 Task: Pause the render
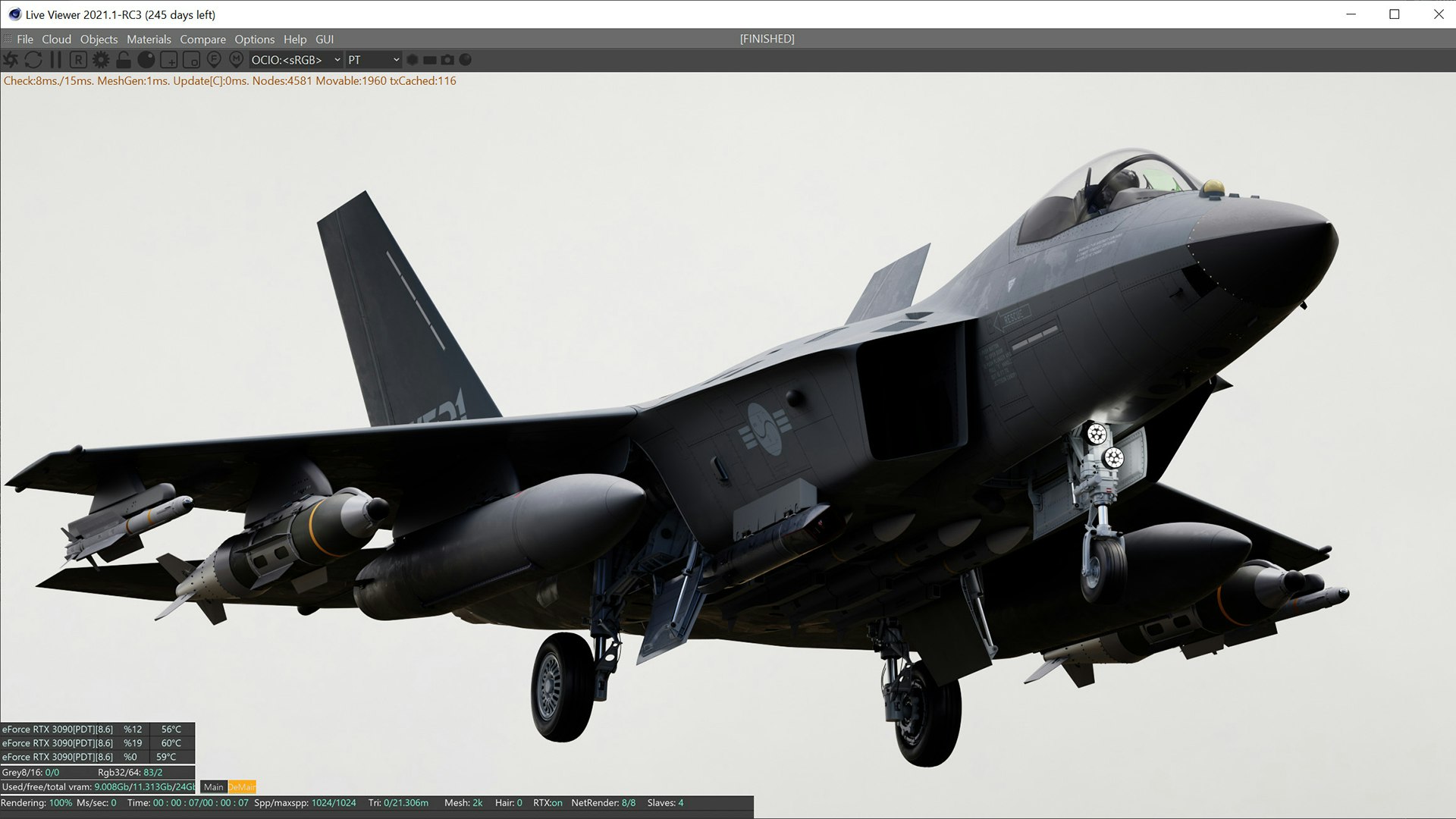click(x=55, y=59)
